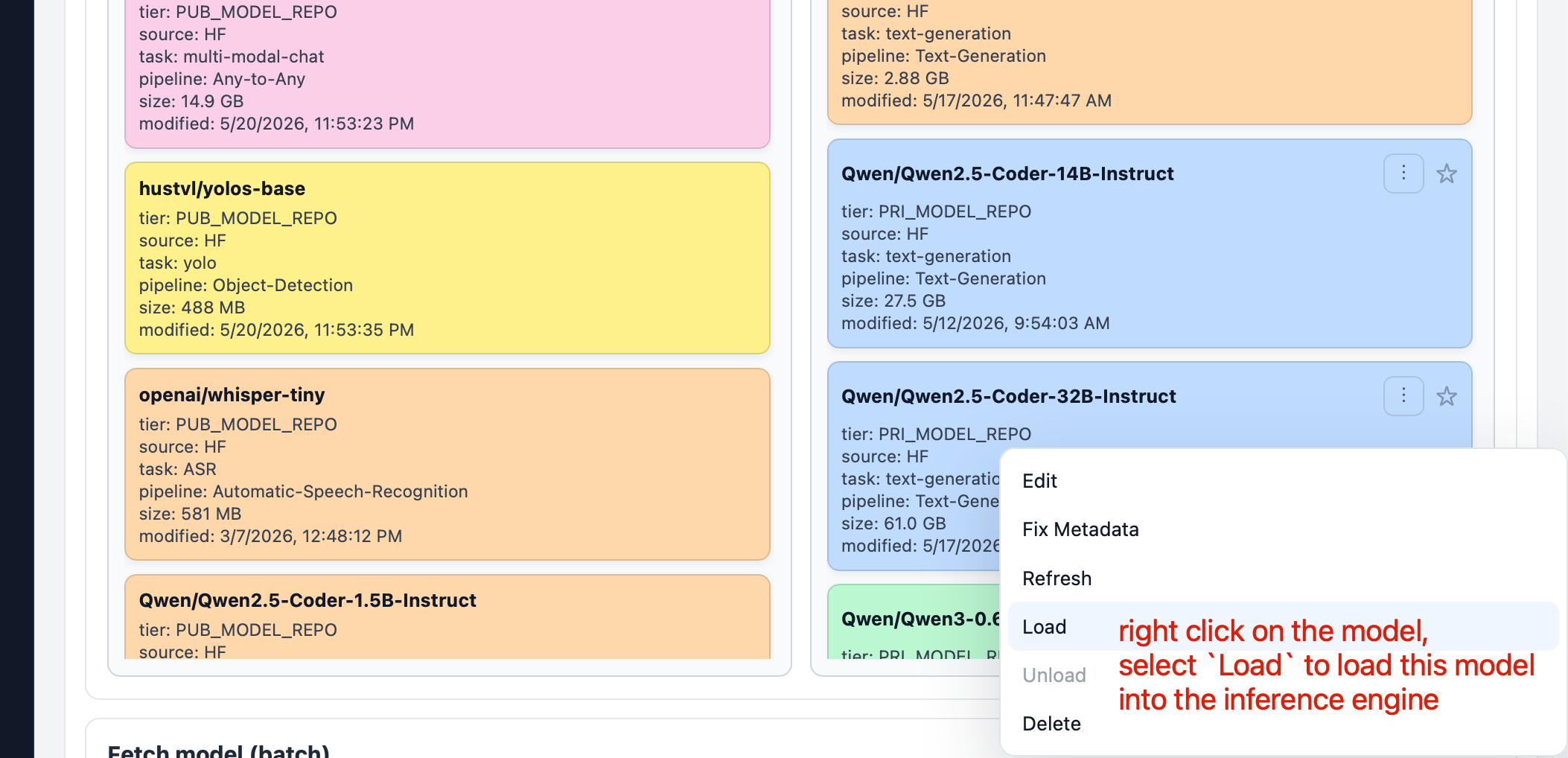Choose Edit from the context menu
The height and width of the screenshot is (758, 1568).
(x=1283, y=481)
